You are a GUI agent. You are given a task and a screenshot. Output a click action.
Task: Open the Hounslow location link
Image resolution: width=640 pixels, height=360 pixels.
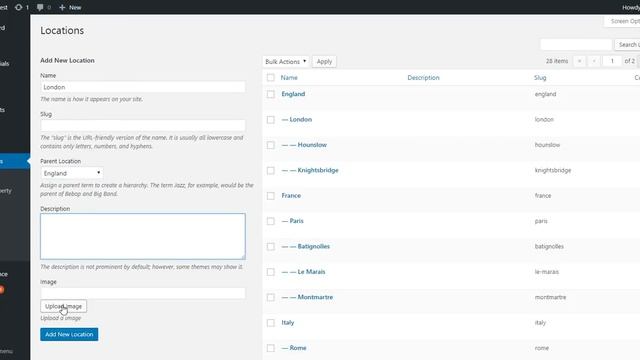[x=312, y=144]
